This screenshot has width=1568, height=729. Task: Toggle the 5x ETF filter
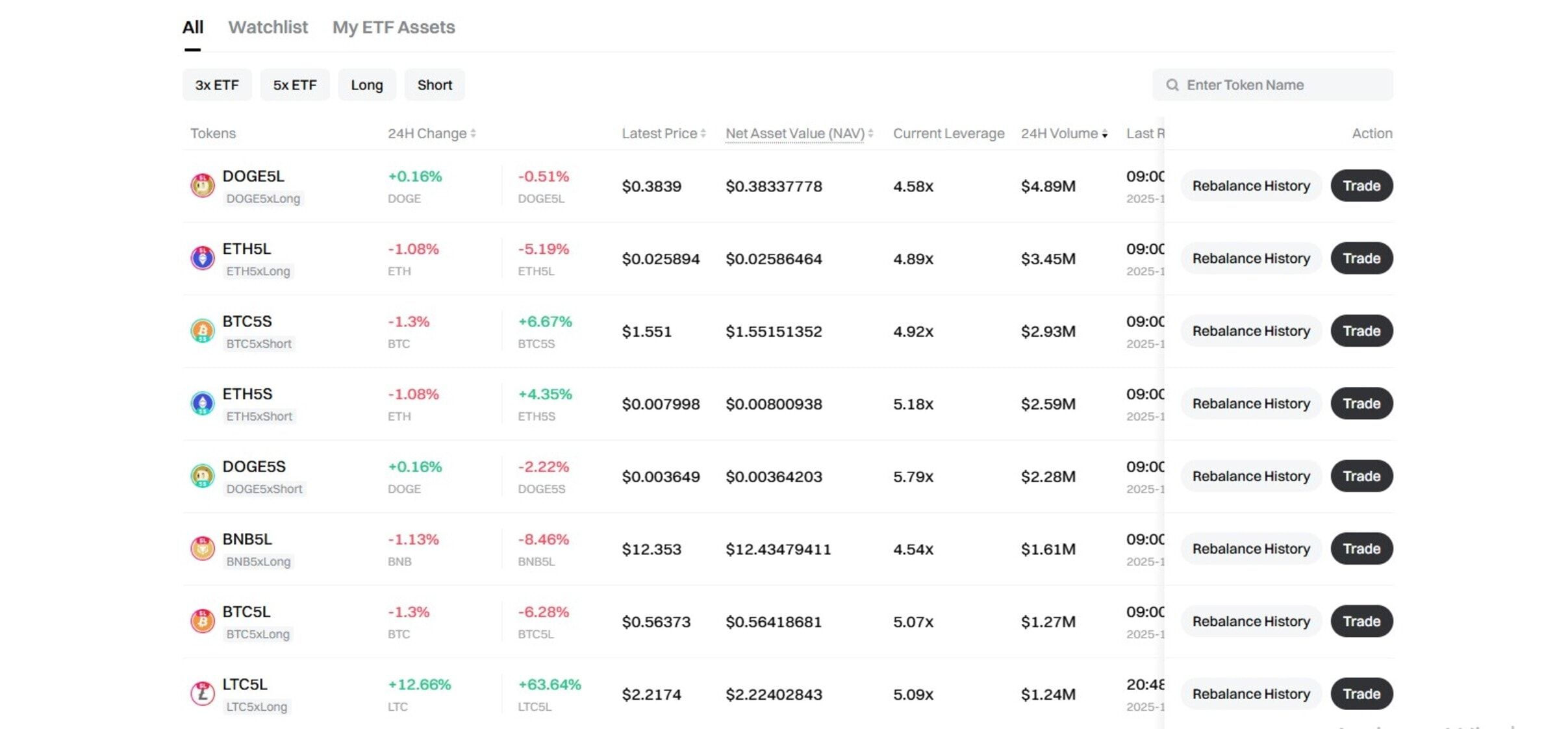coord(294,85)
